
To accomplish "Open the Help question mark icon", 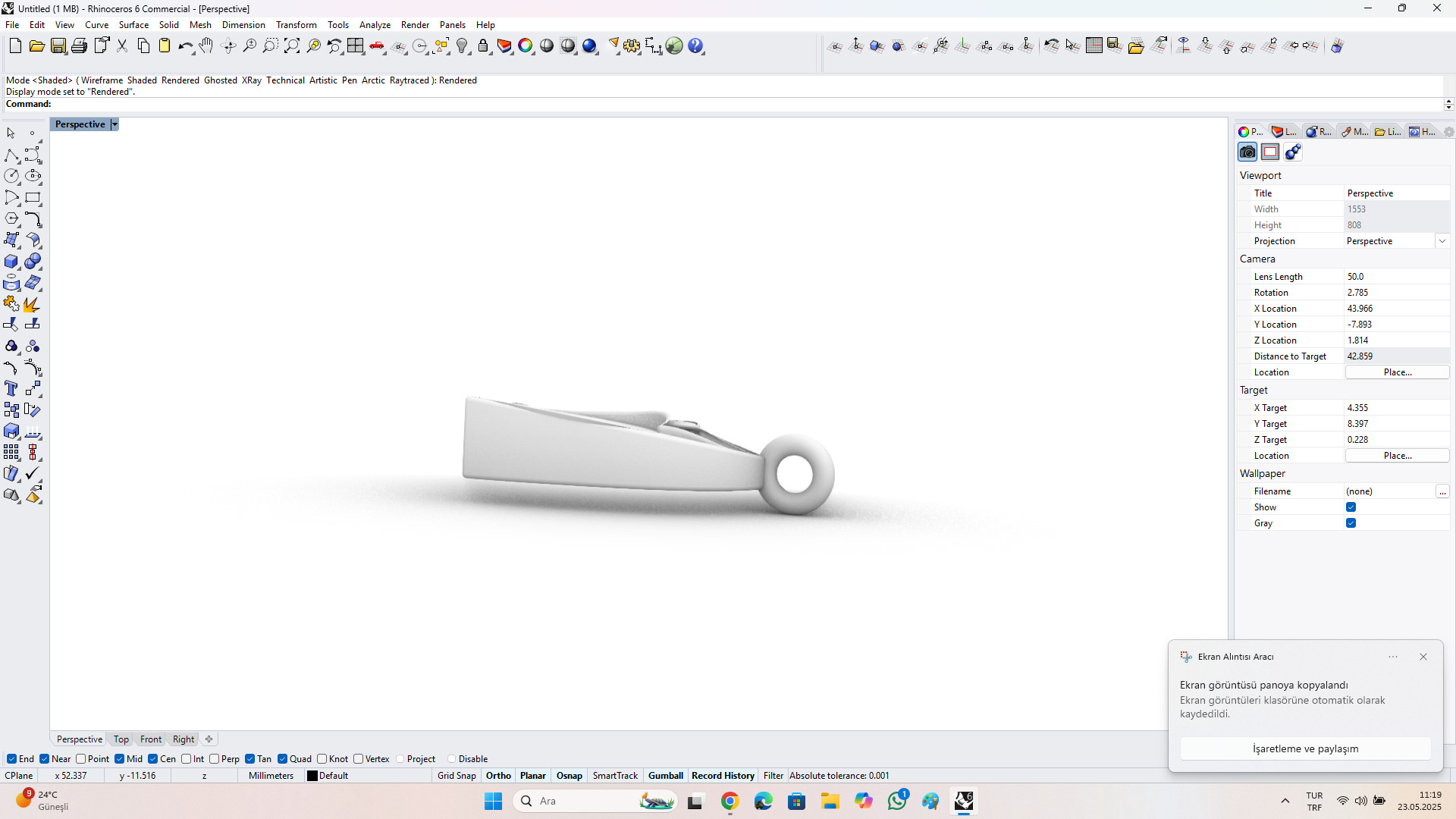I will click(x=695, y=46).
